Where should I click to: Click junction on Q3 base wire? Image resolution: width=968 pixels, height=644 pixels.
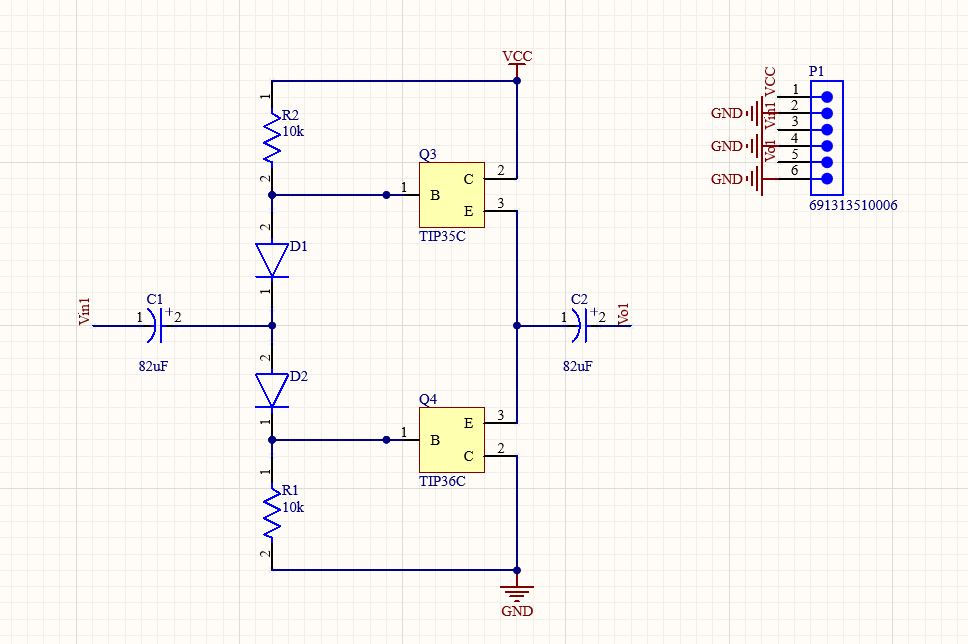[386, 195]
